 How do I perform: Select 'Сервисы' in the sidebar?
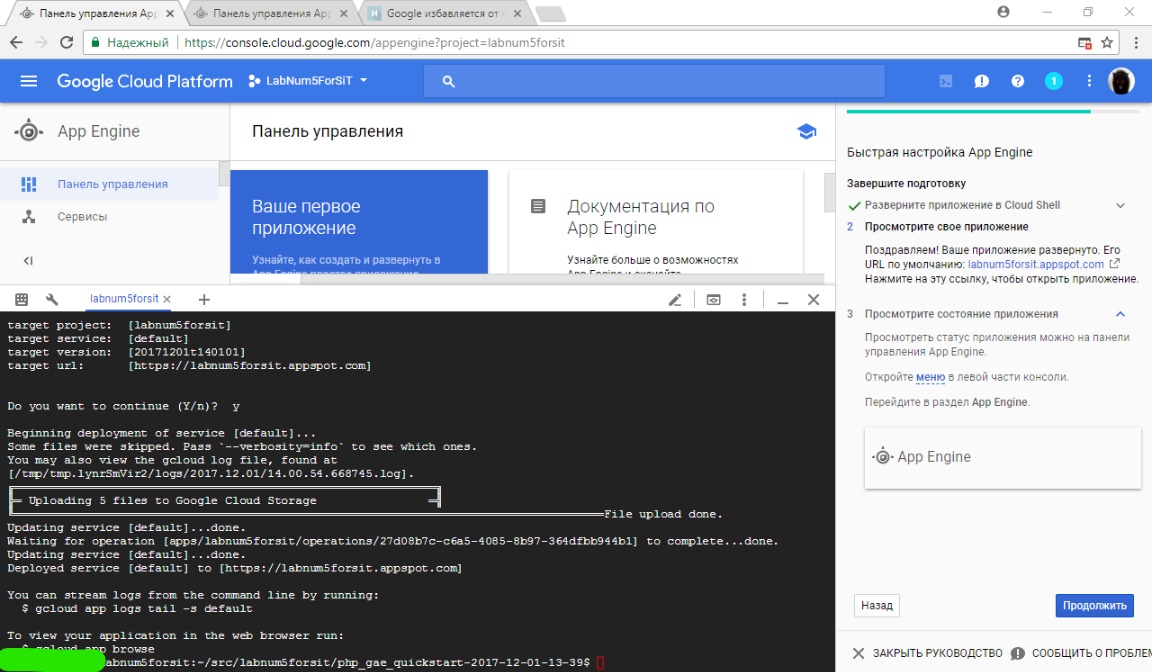point(109,217)
